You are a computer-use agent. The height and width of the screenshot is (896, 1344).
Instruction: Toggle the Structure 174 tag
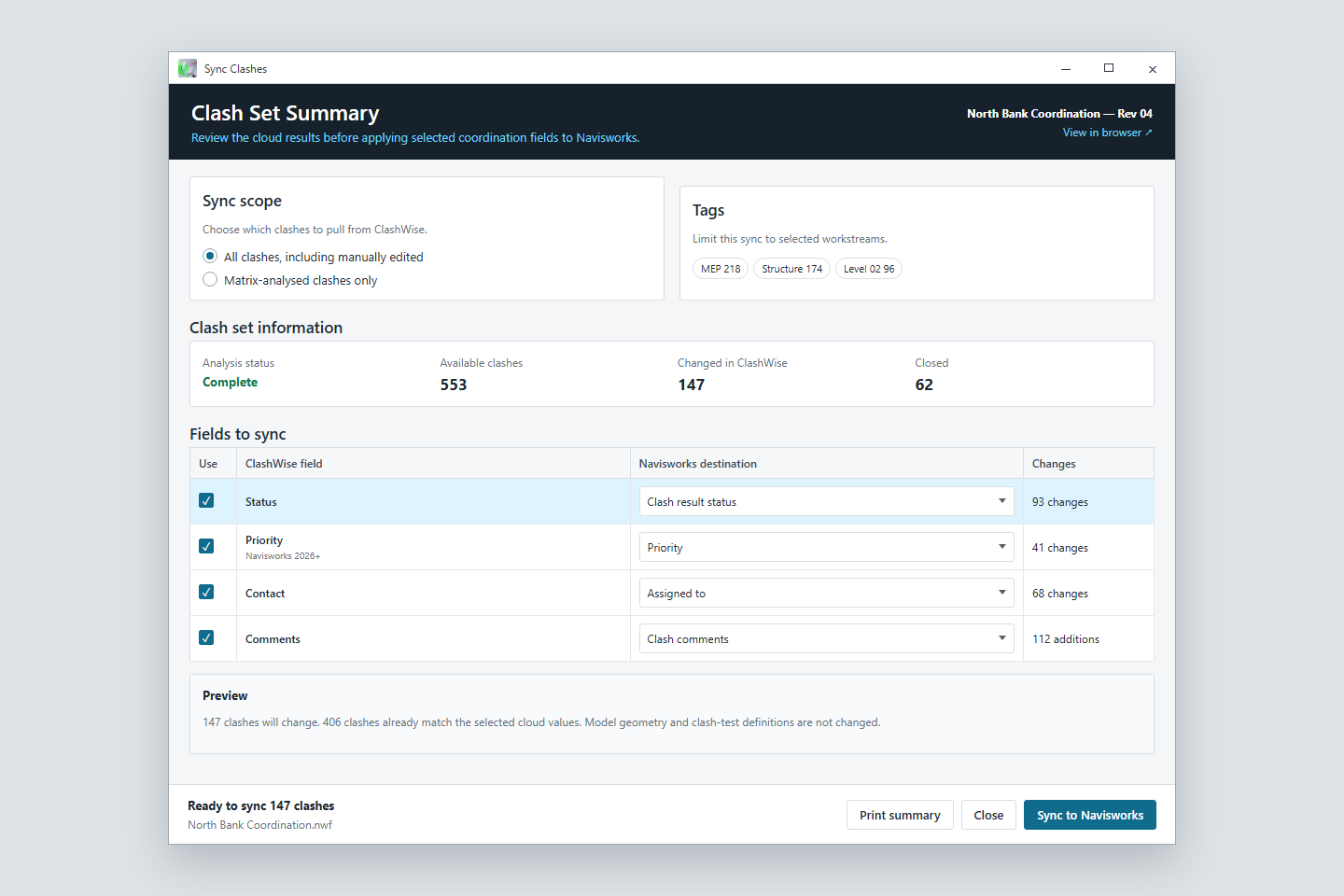pos(791,269)
